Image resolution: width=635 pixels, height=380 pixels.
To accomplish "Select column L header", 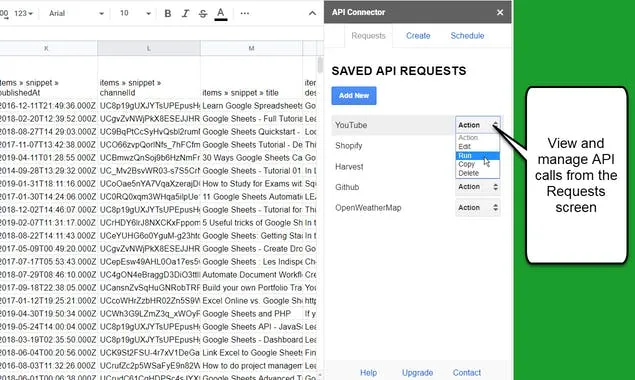I will [x=149, y=48].
